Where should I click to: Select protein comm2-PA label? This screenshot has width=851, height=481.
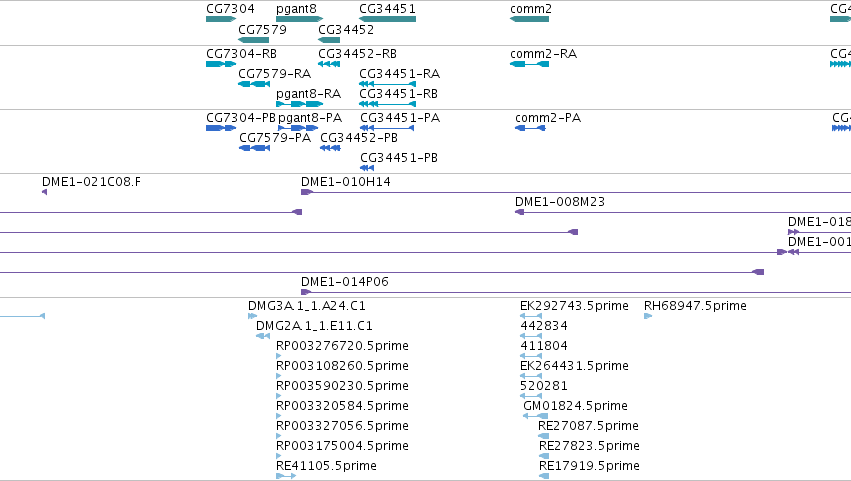point(548,118)
